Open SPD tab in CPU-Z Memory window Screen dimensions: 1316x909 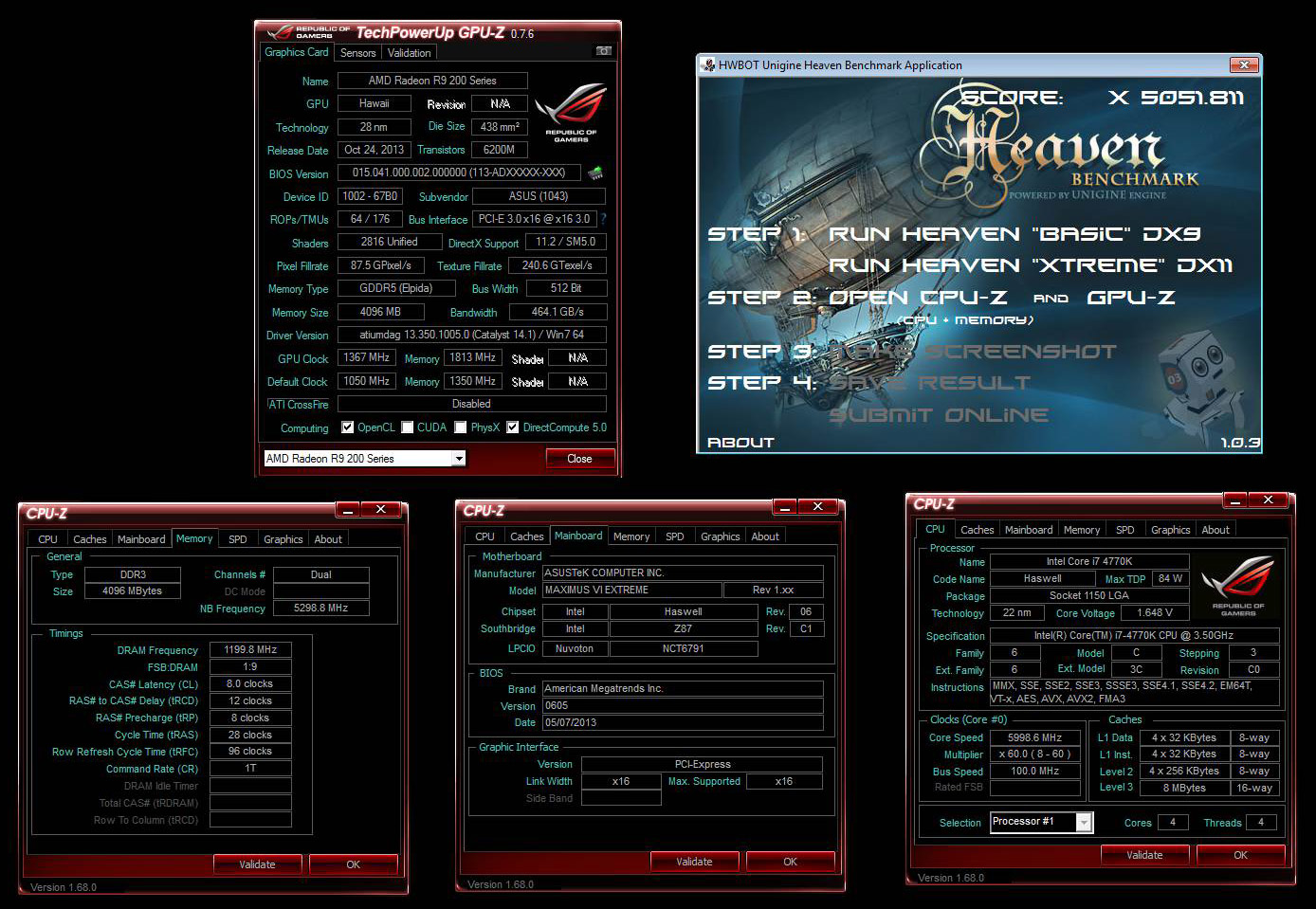[x=238, y=539]
